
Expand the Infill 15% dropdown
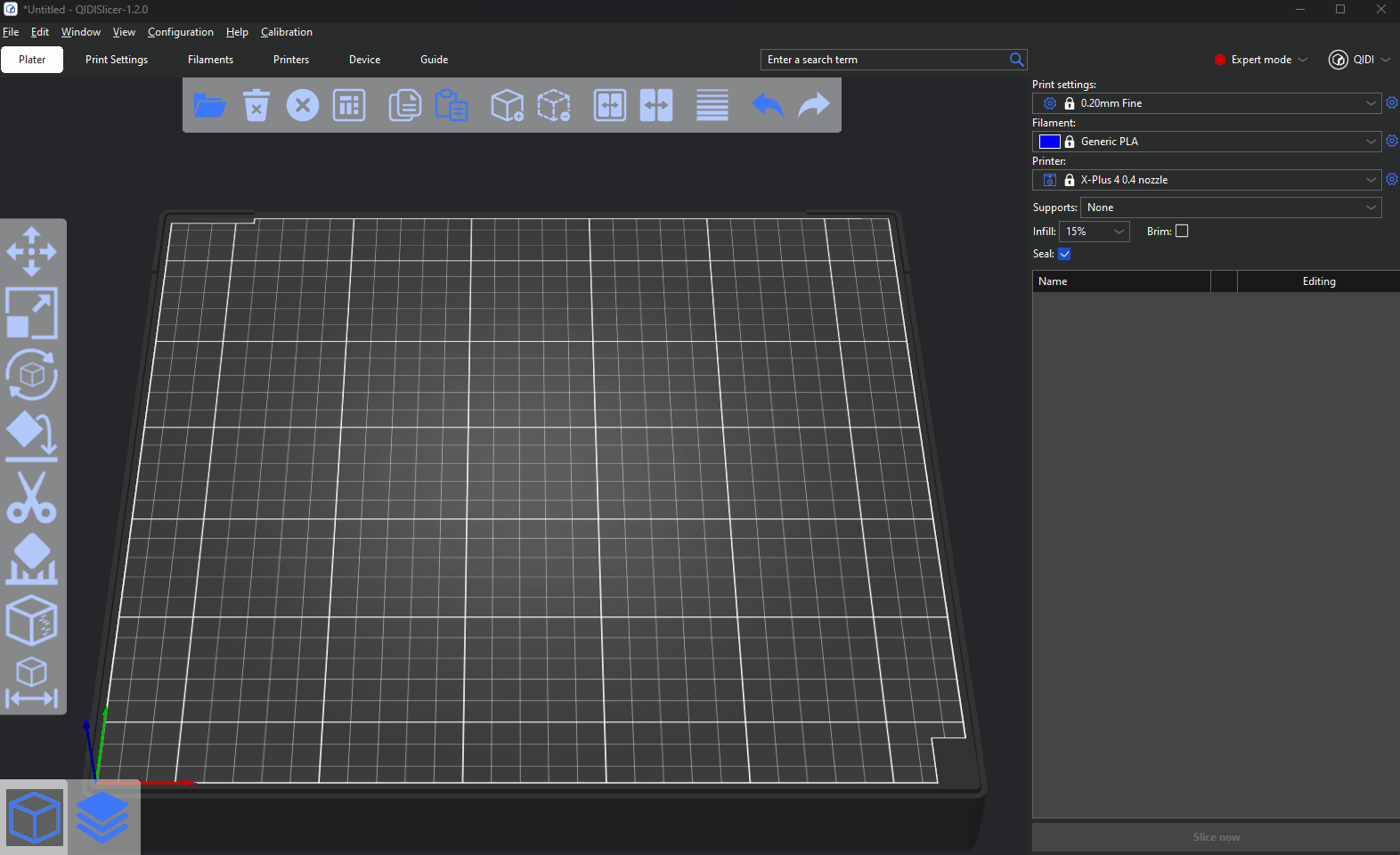pyautogui.click(x=1119, y=232)
